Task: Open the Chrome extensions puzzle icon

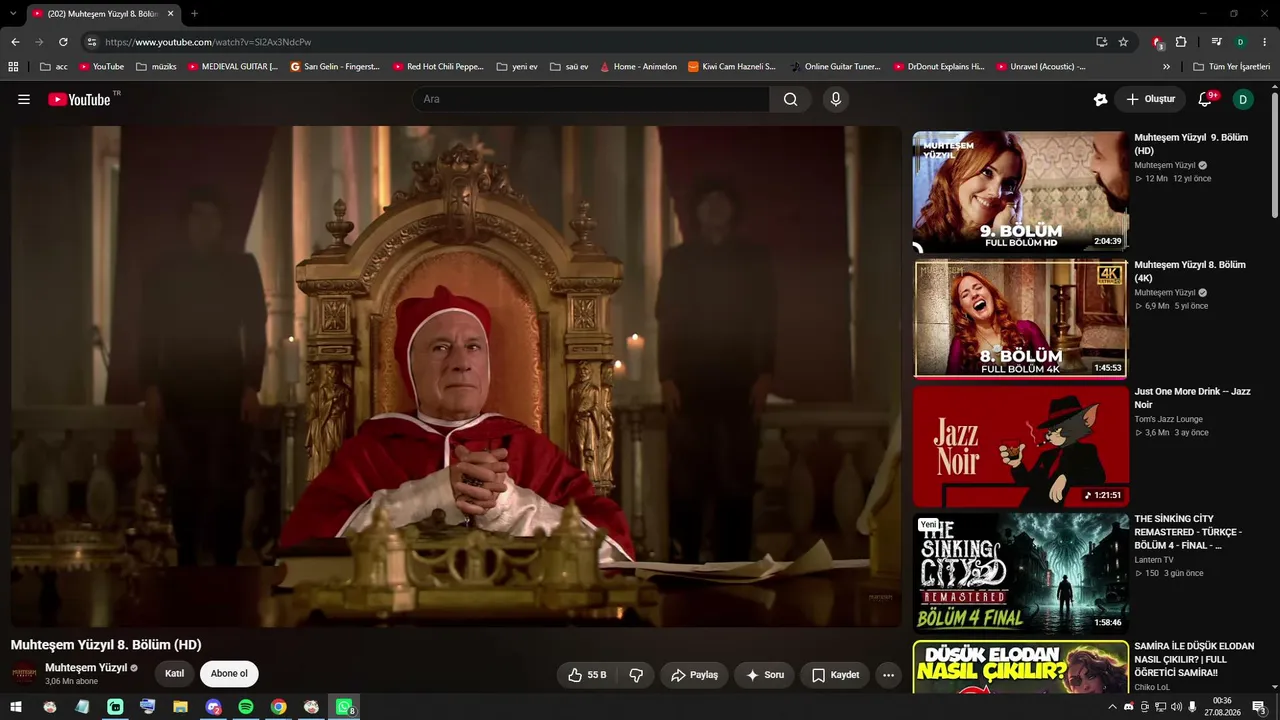Action: 1181,42
